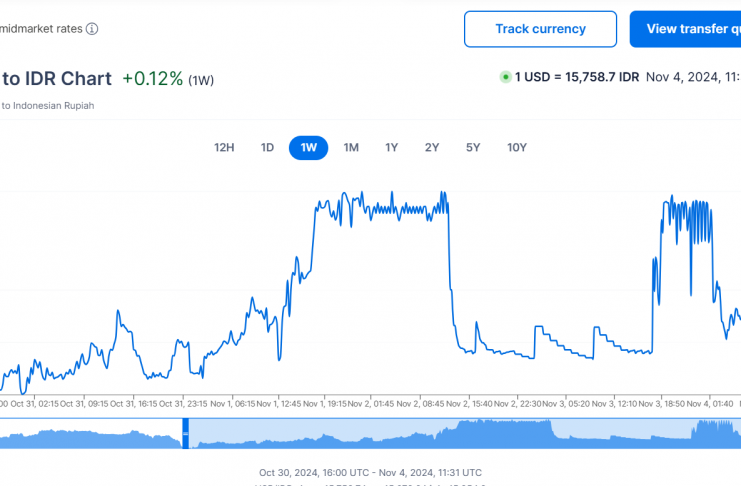Click the info icon beside midmarket rates

pos(92,29)
